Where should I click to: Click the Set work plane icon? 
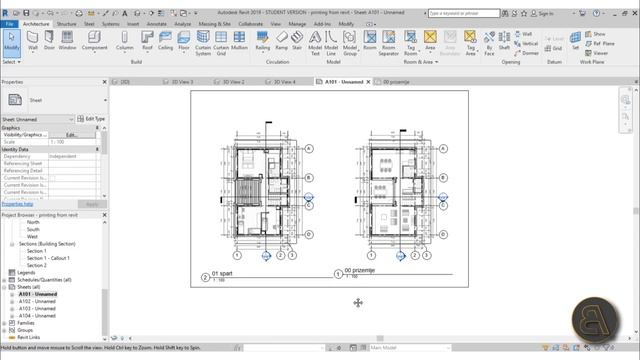[575, 41]
